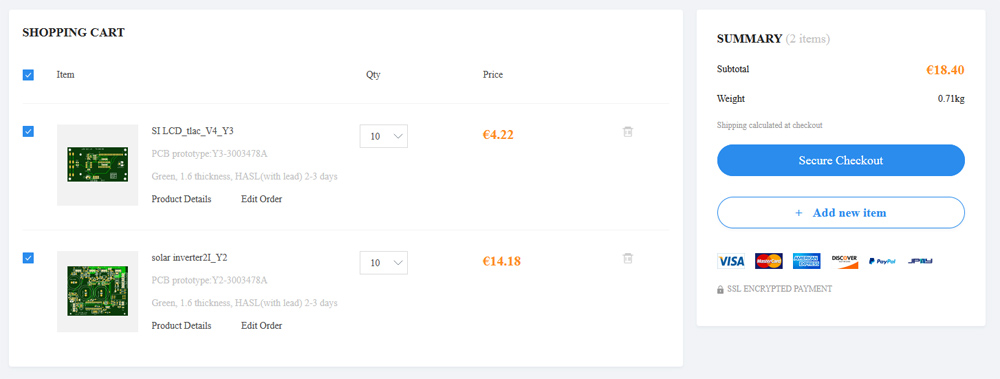Open Edit Order for solar inverter2I_Y2

click(x=261, y=325)
